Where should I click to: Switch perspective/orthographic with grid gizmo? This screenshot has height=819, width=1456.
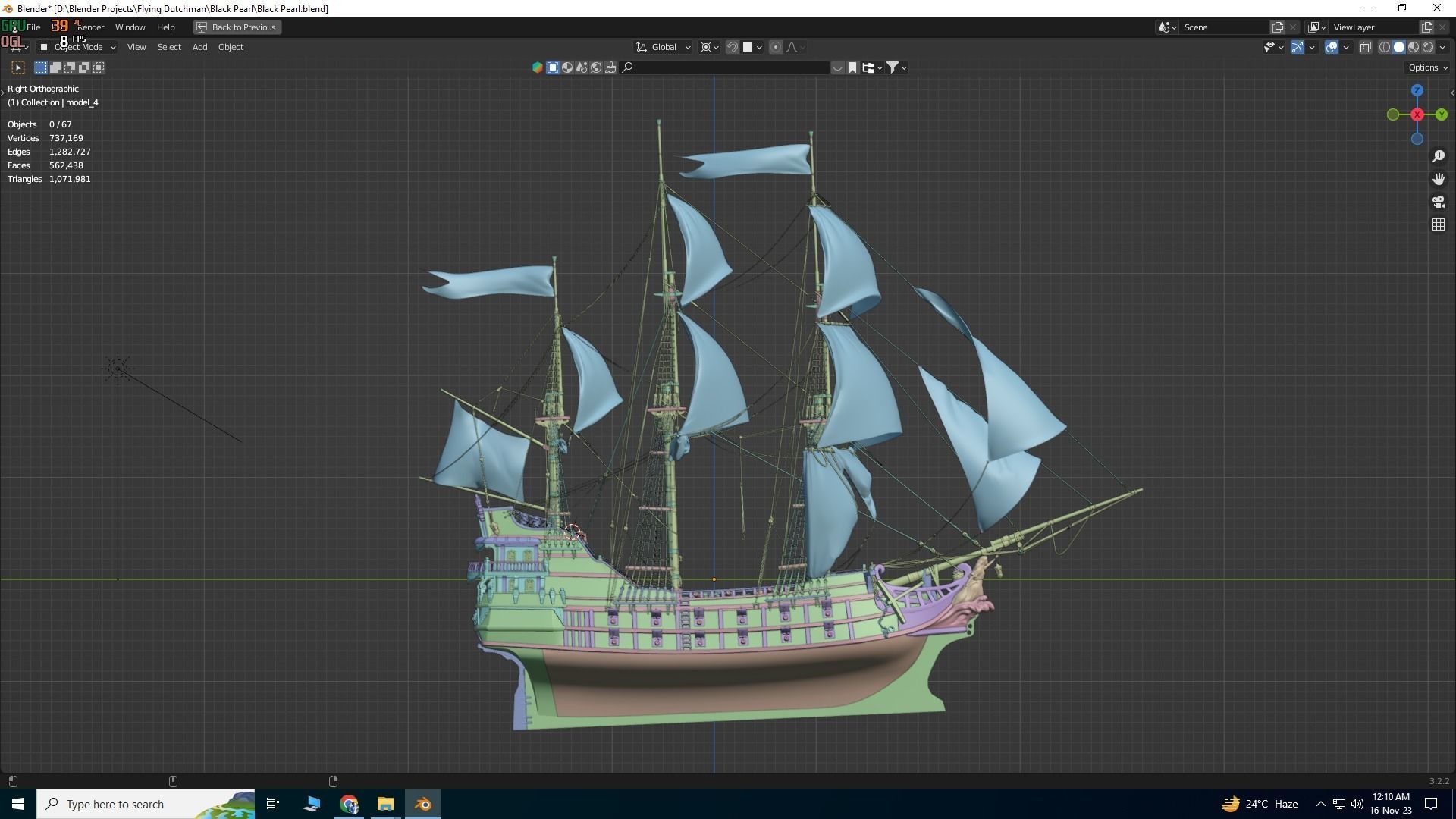point(1439,224)
